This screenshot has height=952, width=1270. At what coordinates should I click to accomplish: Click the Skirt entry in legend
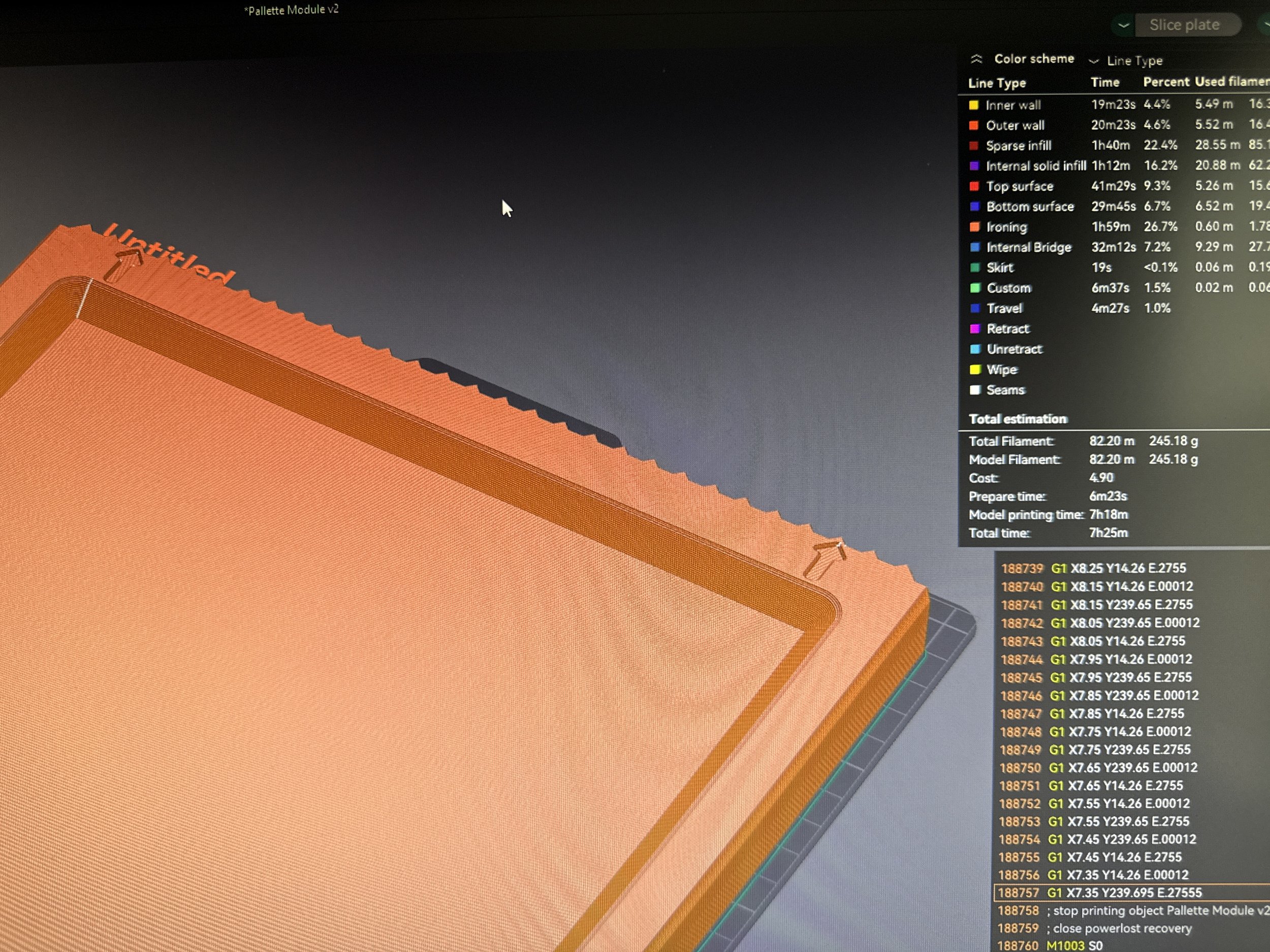coord(1000,268)
